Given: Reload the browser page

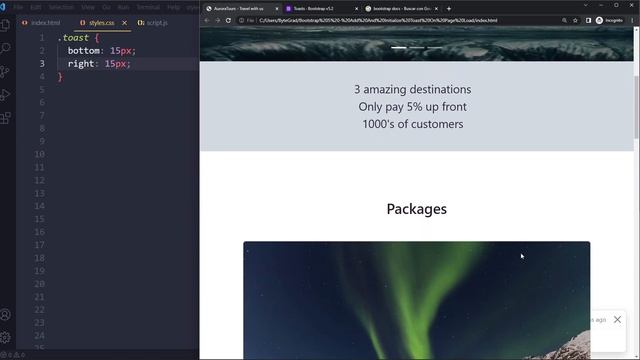Looking at the screenshot, I should pos(229,20).
